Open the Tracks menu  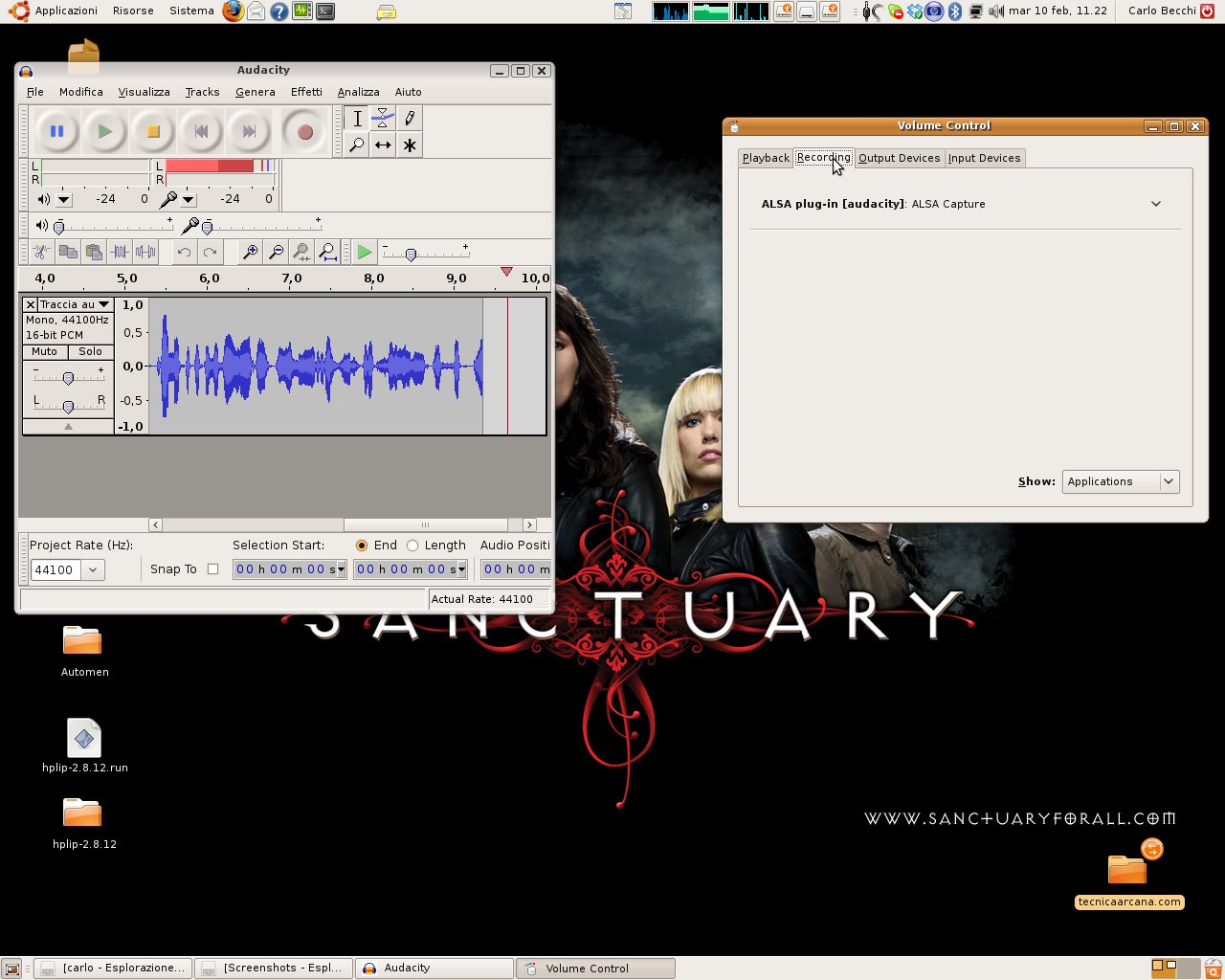tap(202, 92)
